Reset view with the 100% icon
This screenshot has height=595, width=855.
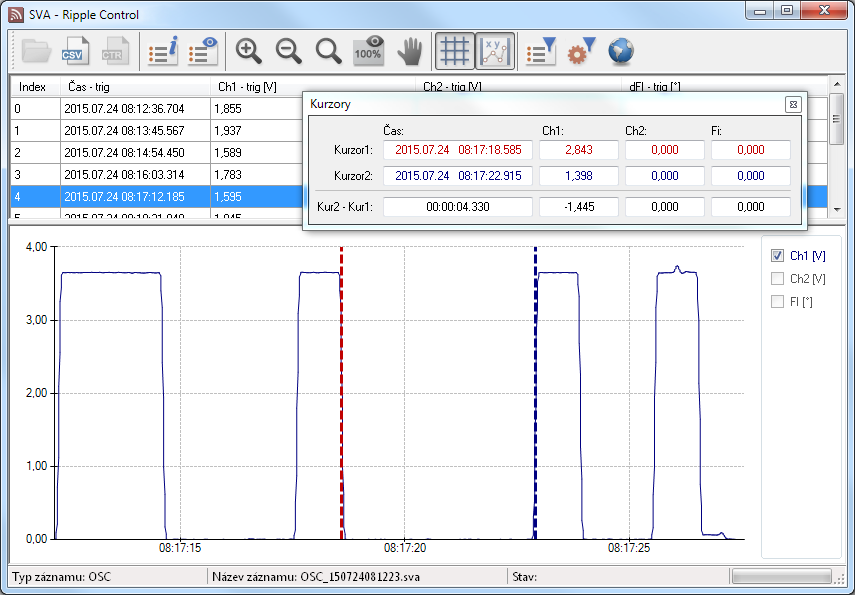pos(368,51)
